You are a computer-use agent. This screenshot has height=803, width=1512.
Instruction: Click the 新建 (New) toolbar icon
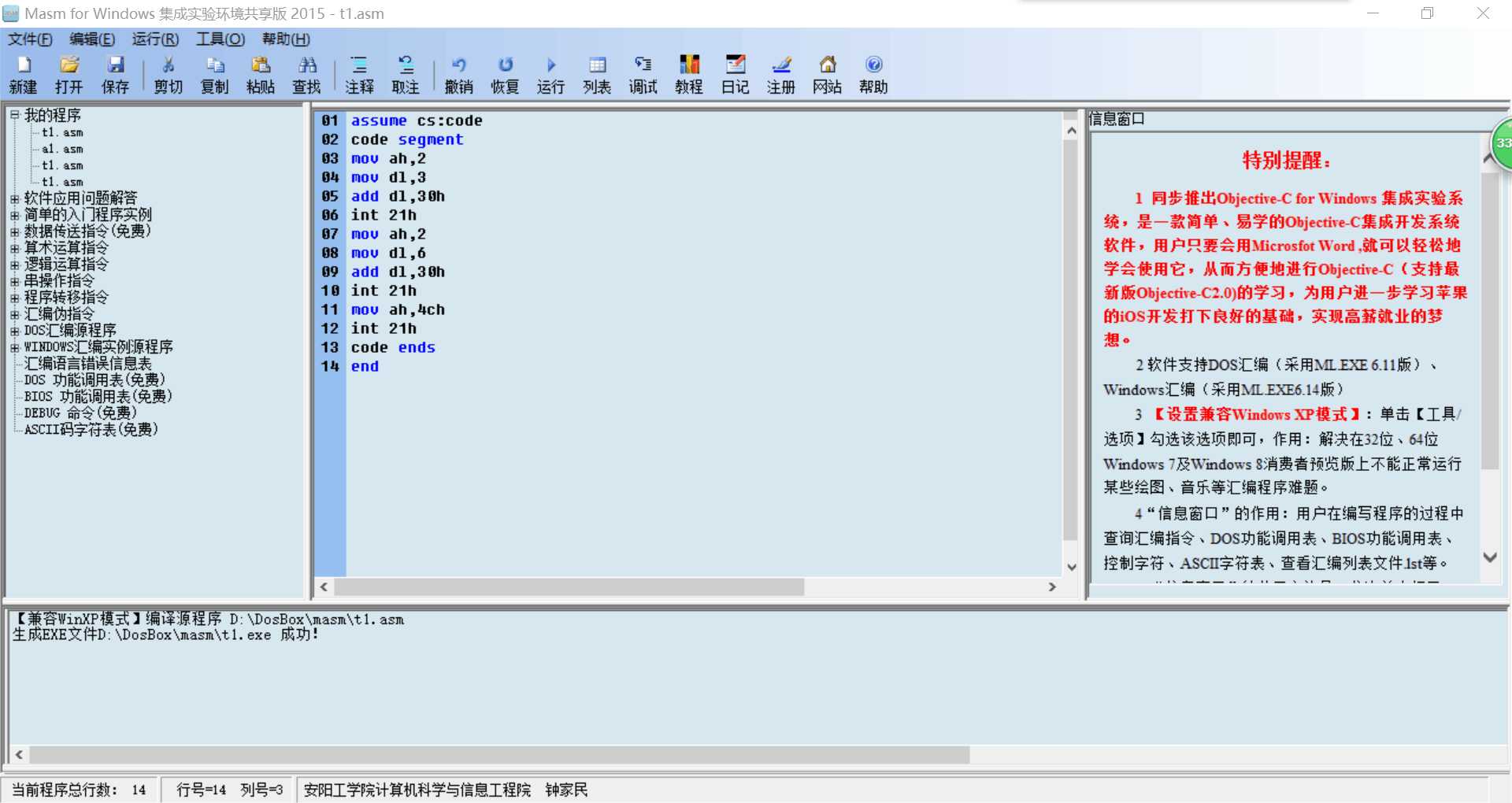tap(24, 75)
